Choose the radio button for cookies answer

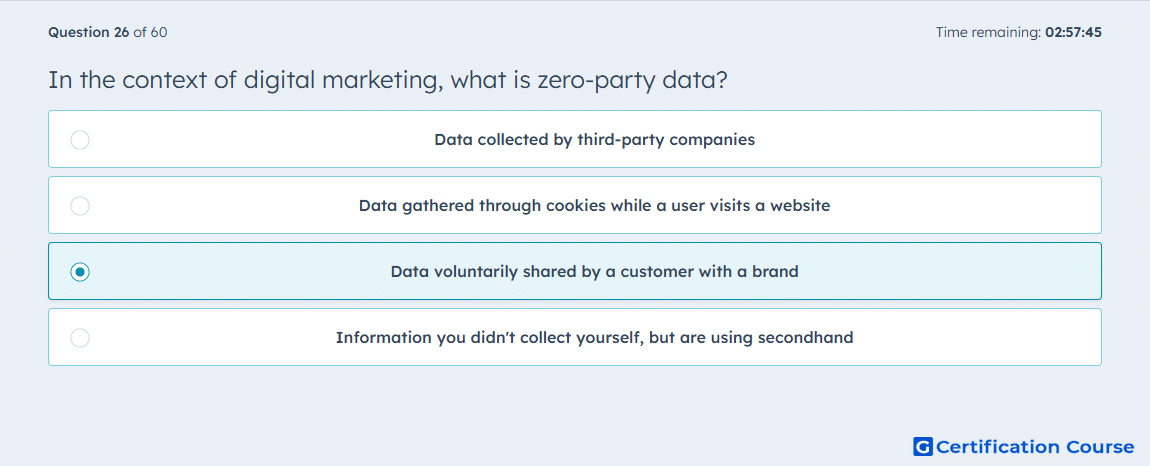click(80, 205)
